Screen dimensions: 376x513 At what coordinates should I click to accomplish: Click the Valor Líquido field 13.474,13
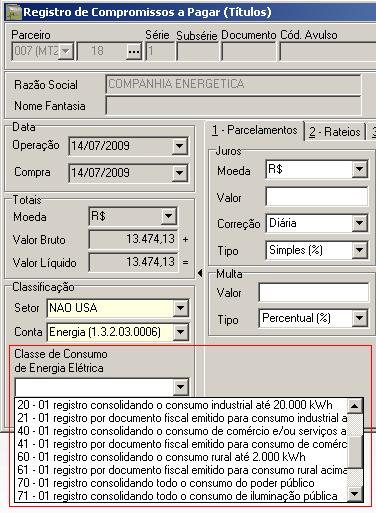click(133, 262)
